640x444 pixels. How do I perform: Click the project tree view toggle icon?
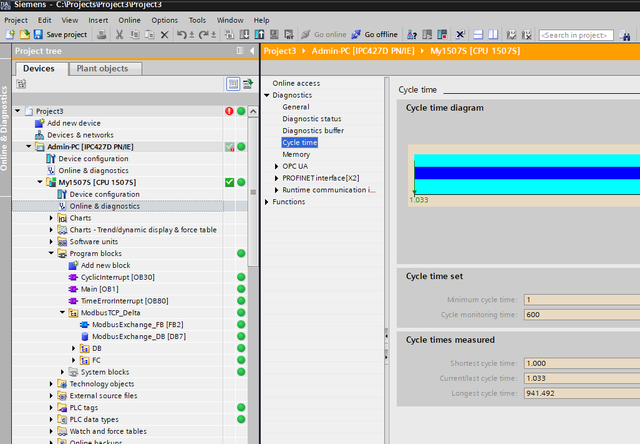233,84
